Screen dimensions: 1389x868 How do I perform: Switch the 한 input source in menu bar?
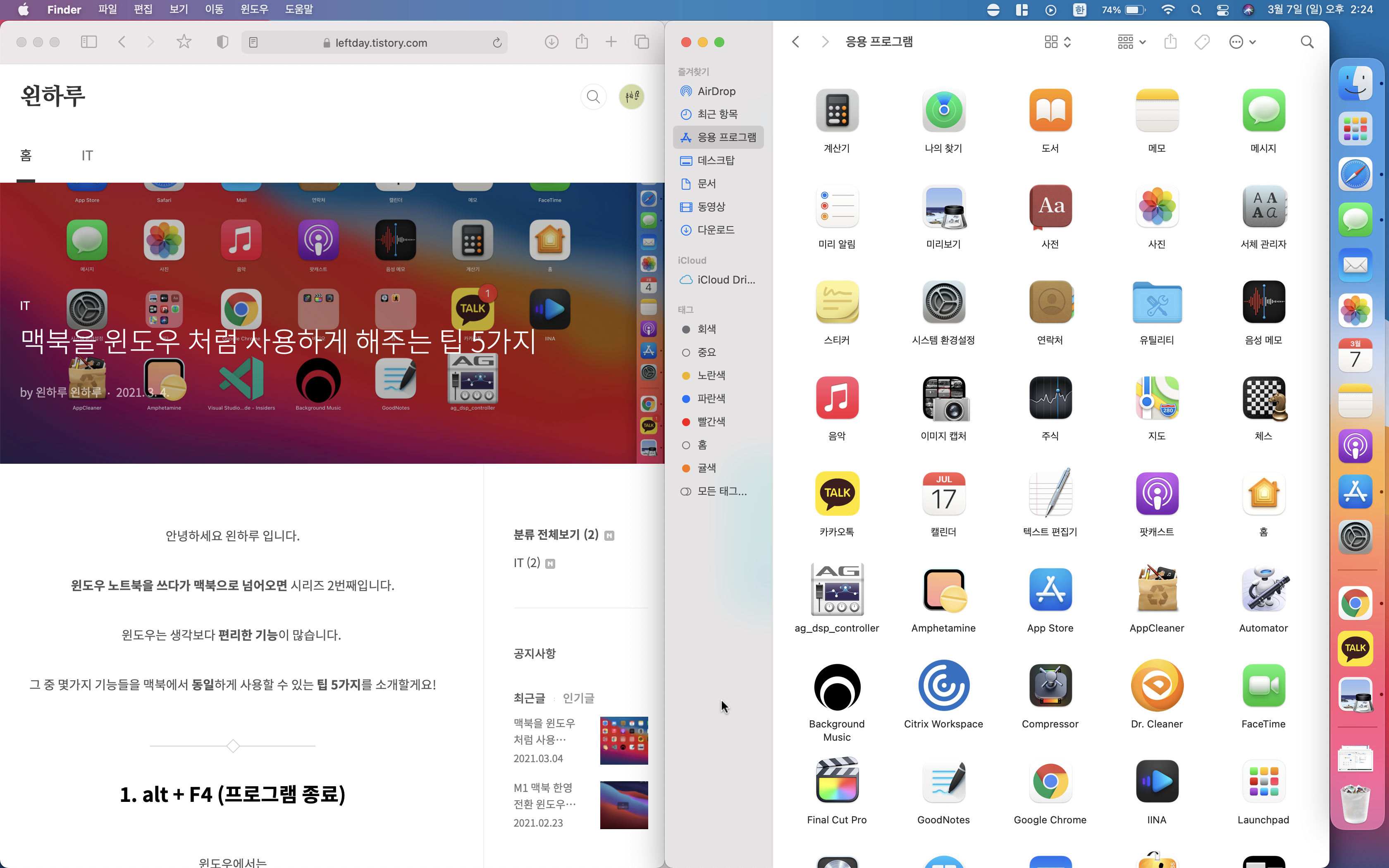click(1080, 10)
